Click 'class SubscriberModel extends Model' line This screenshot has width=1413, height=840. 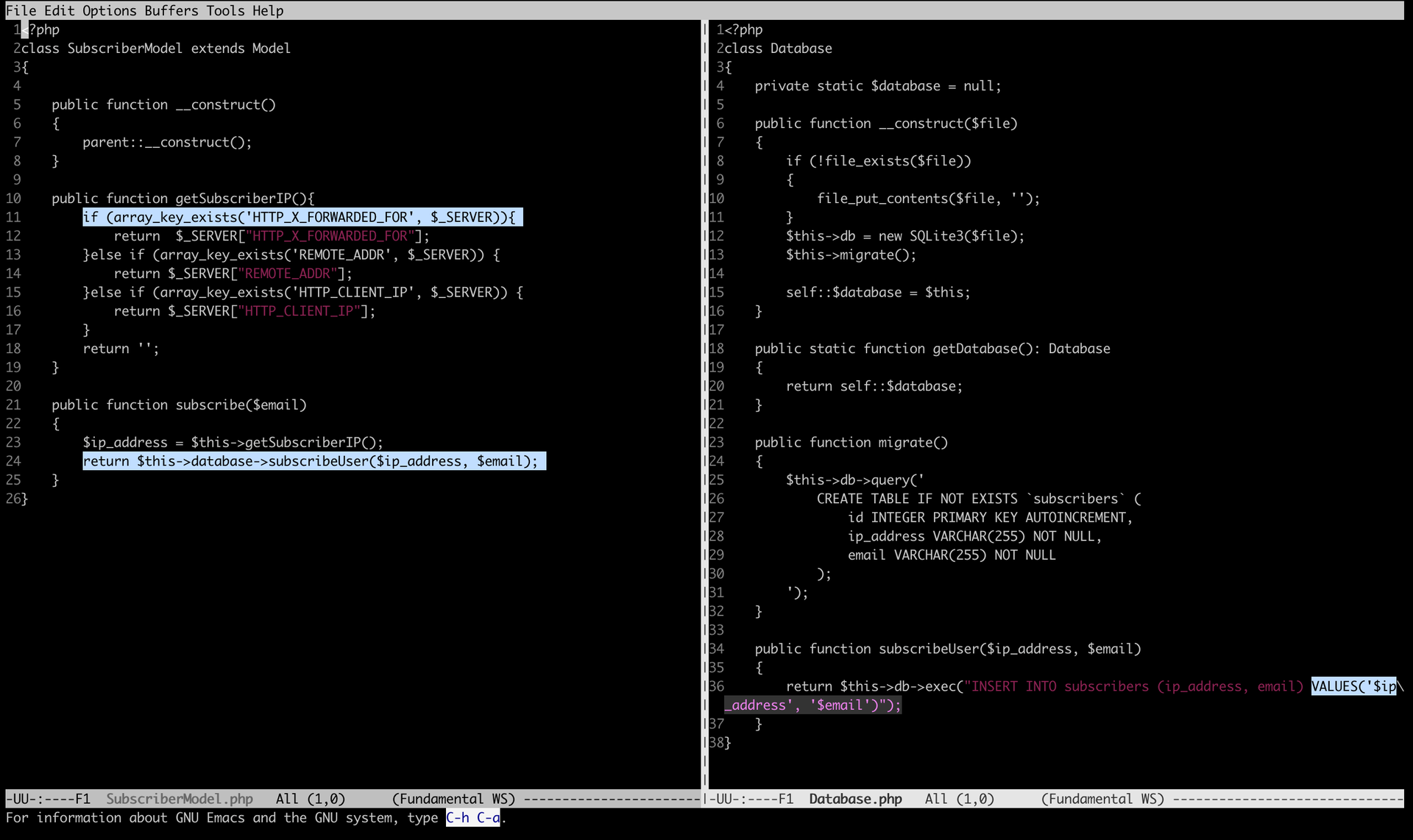coord(156,49)
